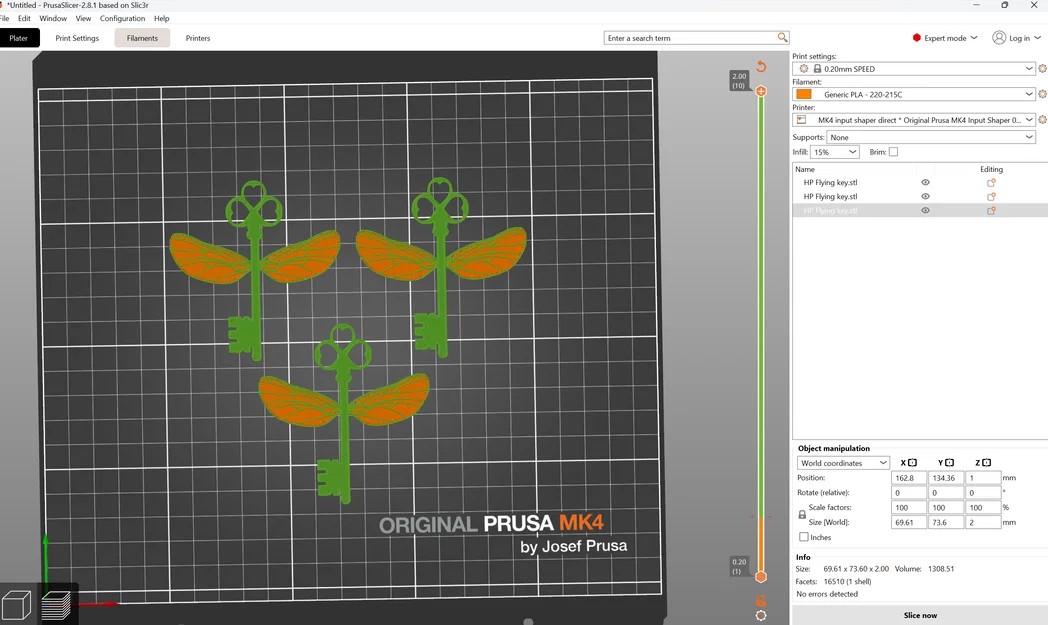Click printer preset icon in Printer dropdown

pyautogui.click(x=801, y=120)
